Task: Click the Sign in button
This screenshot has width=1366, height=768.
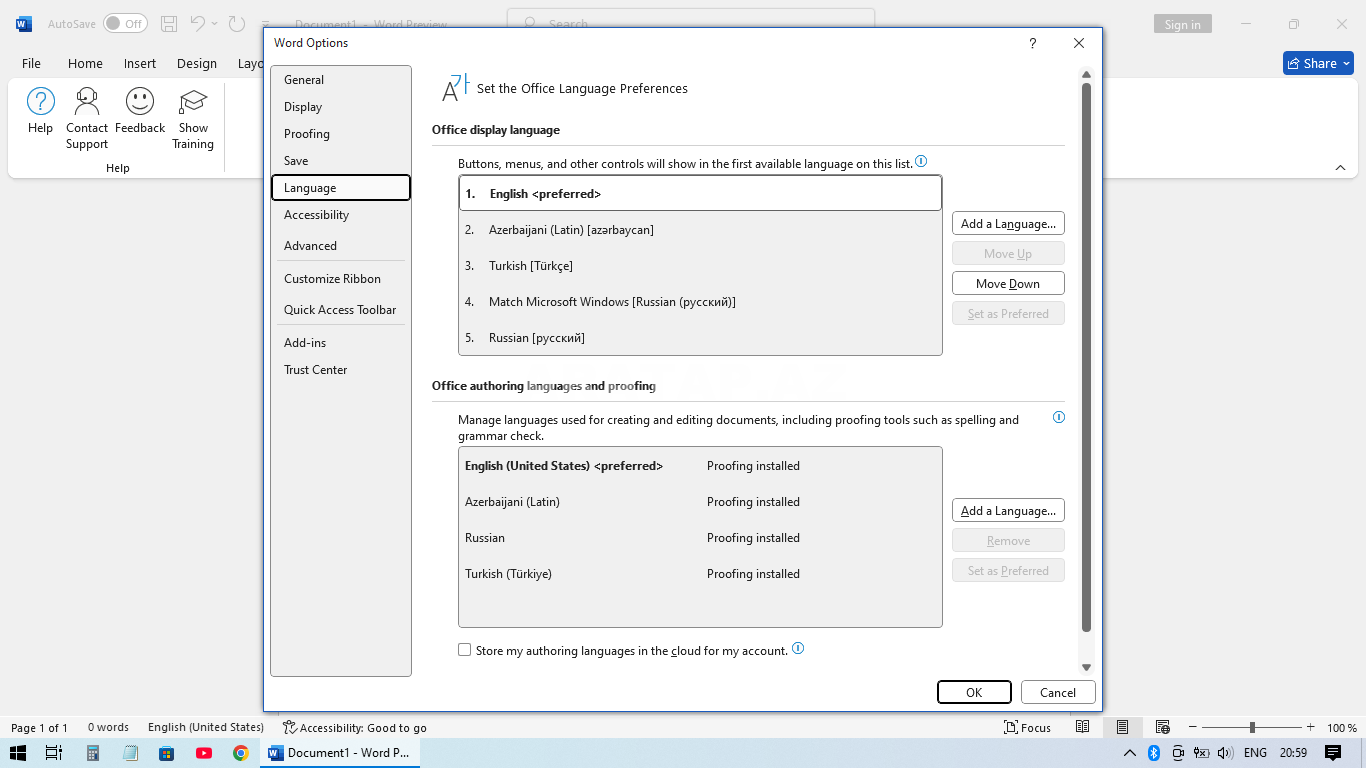Action: point(1182,25)
